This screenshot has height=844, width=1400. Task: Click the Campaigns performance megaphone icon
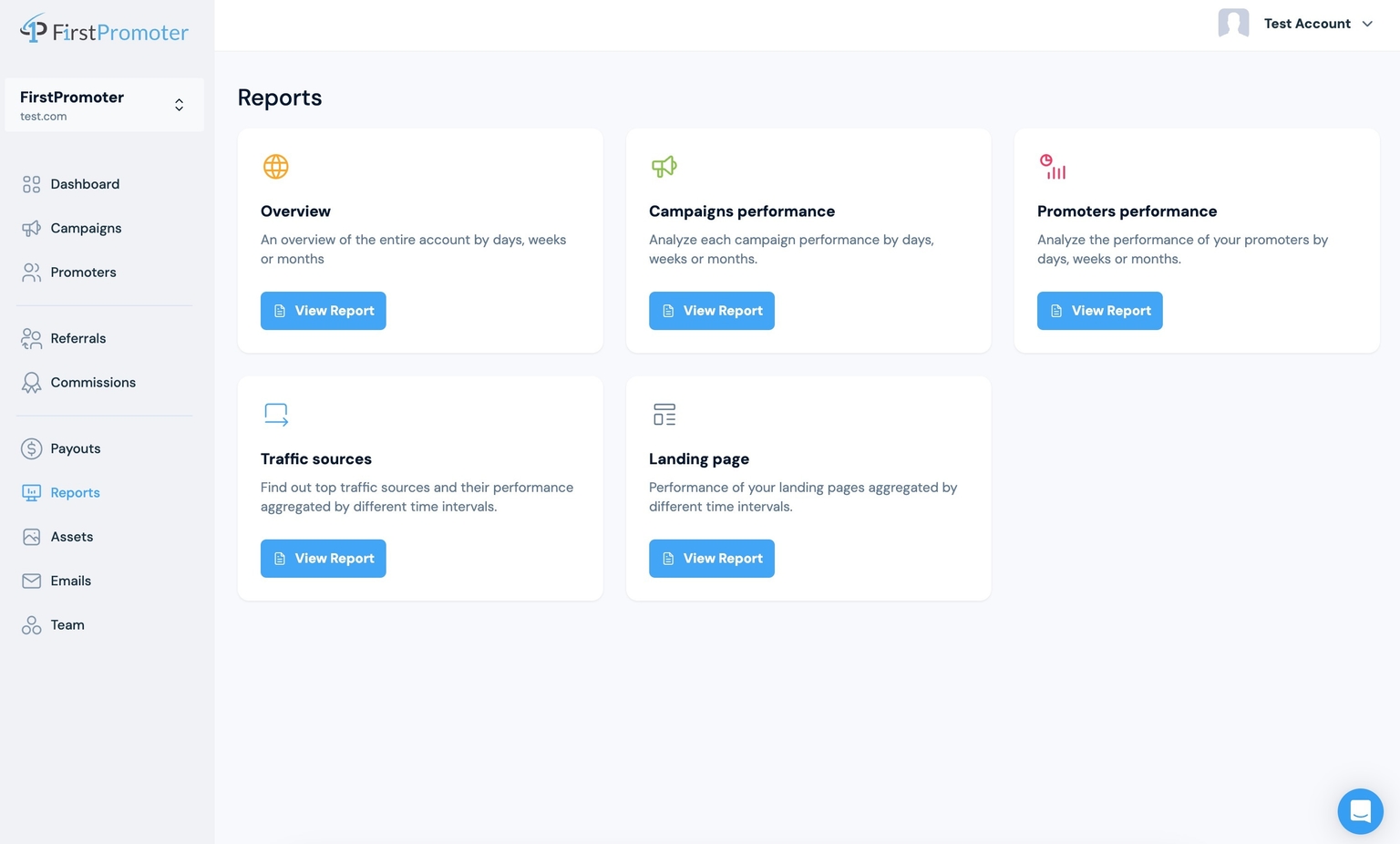pyautogui.click(x=664, y=167)
